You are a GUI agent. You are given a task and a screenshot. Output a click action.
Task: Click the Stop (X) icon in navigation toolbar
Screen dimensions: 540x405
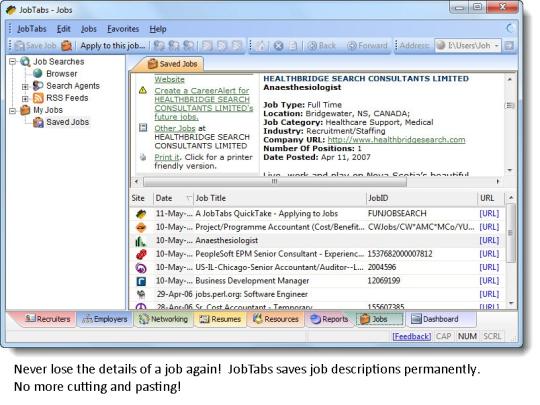click(x=278, y=46)
